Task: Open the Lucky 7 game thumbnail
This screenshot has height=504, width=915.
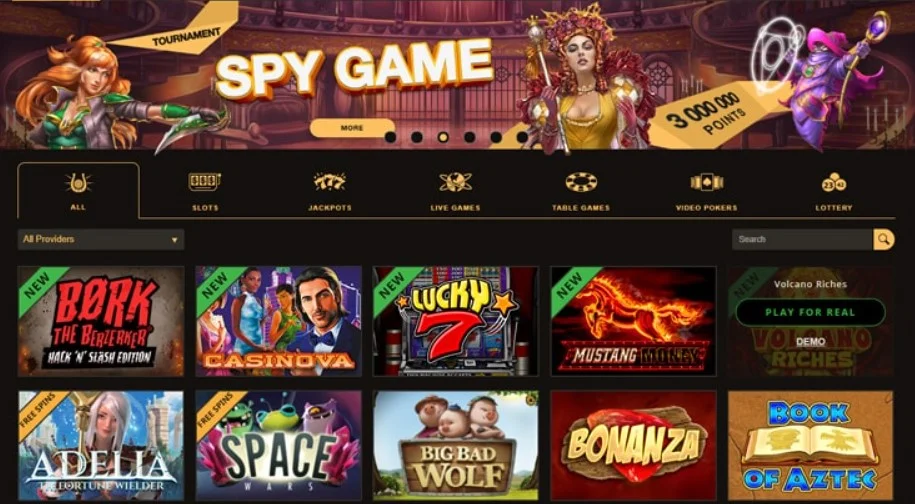Action: [456, 321]
